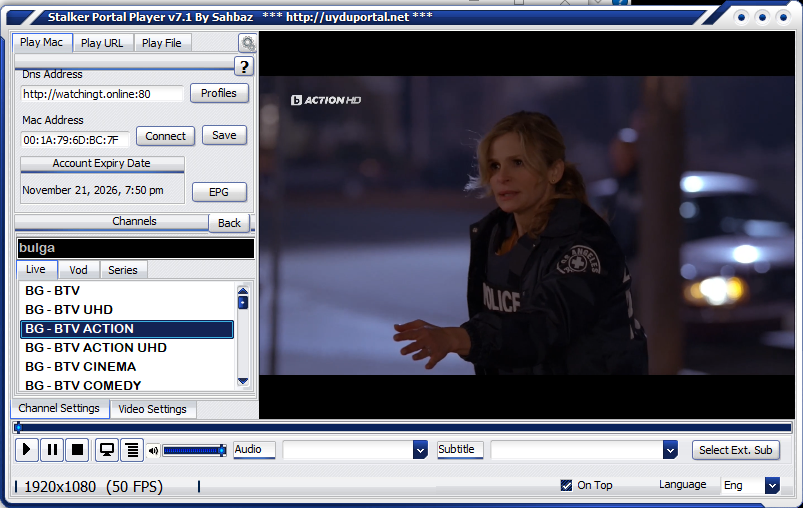803x508 pixels.
Task: Open the help question mark button
Action: coord(244,66)
